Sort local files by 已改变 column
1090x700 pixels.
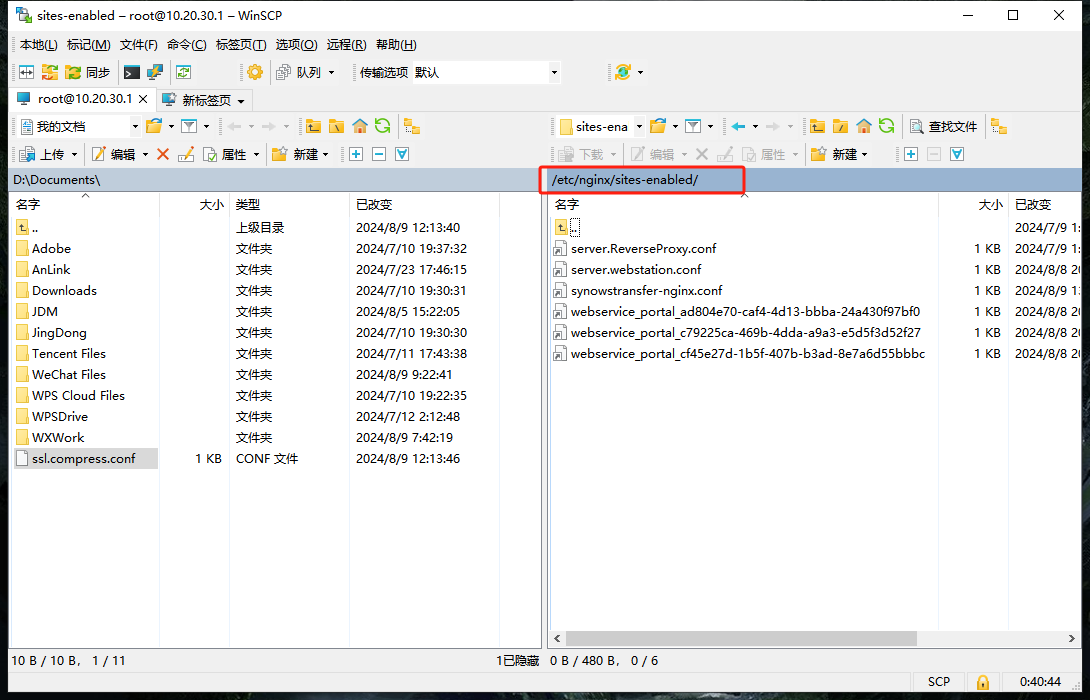(377, 204)
